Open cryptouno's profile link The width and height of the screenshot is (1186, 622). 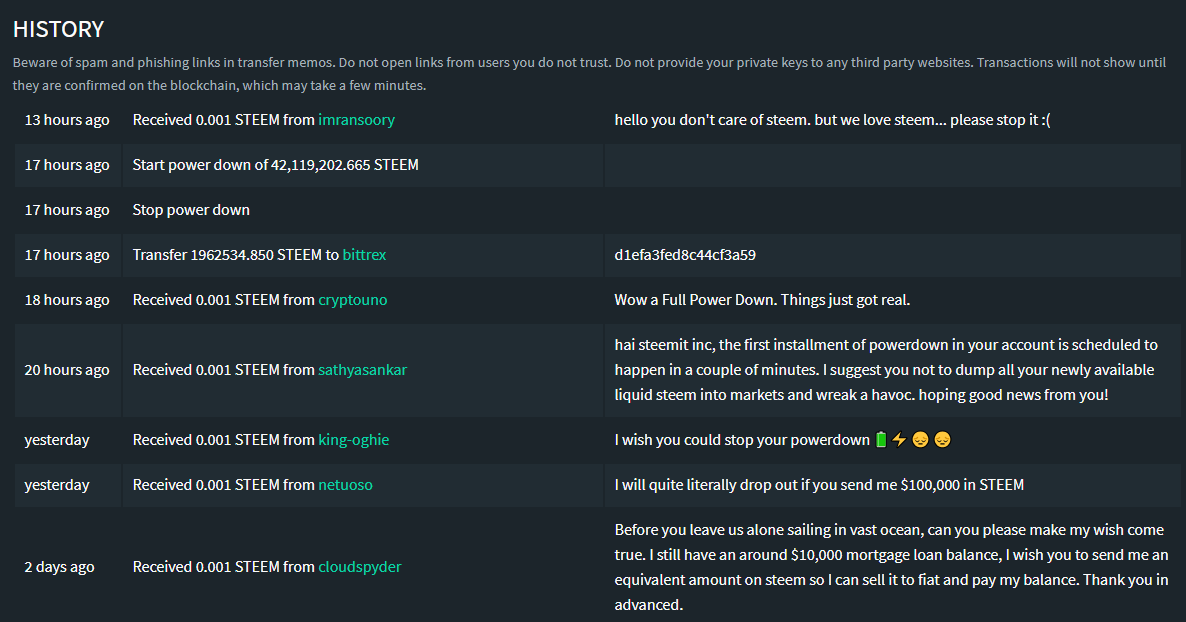352,300
